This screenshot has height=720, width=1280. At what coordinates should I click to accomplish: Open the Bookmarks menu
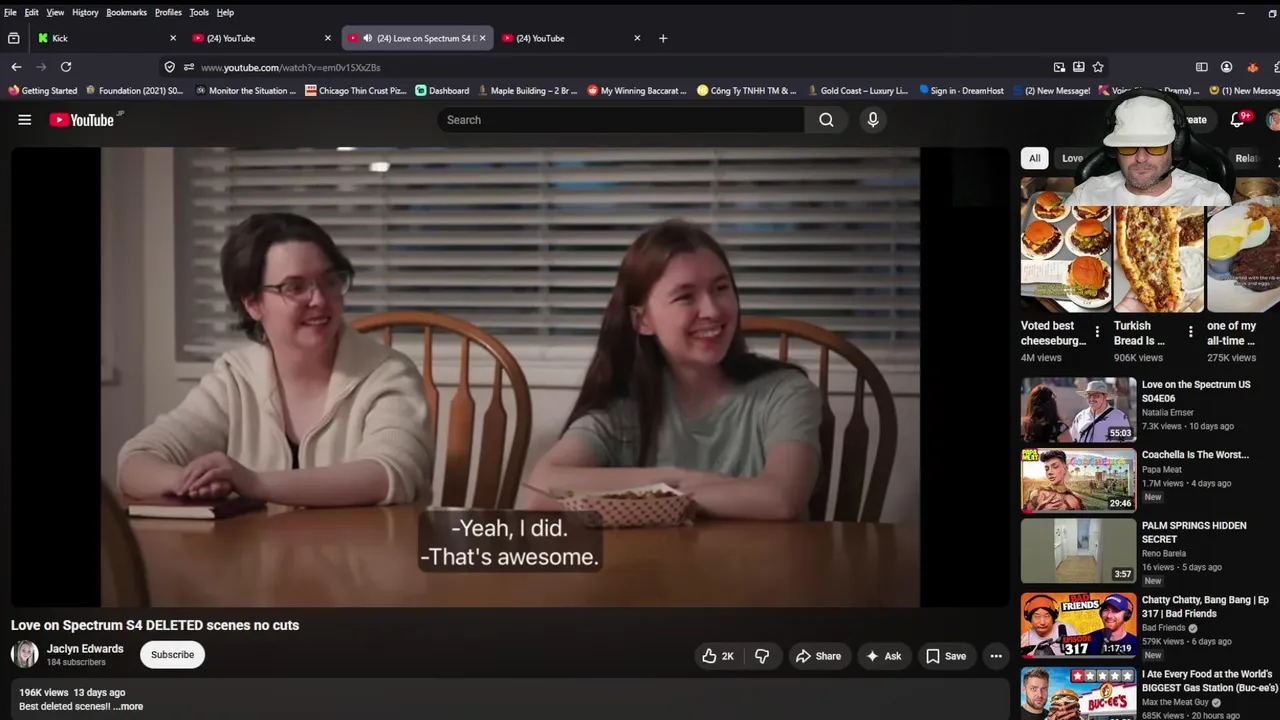126,12
